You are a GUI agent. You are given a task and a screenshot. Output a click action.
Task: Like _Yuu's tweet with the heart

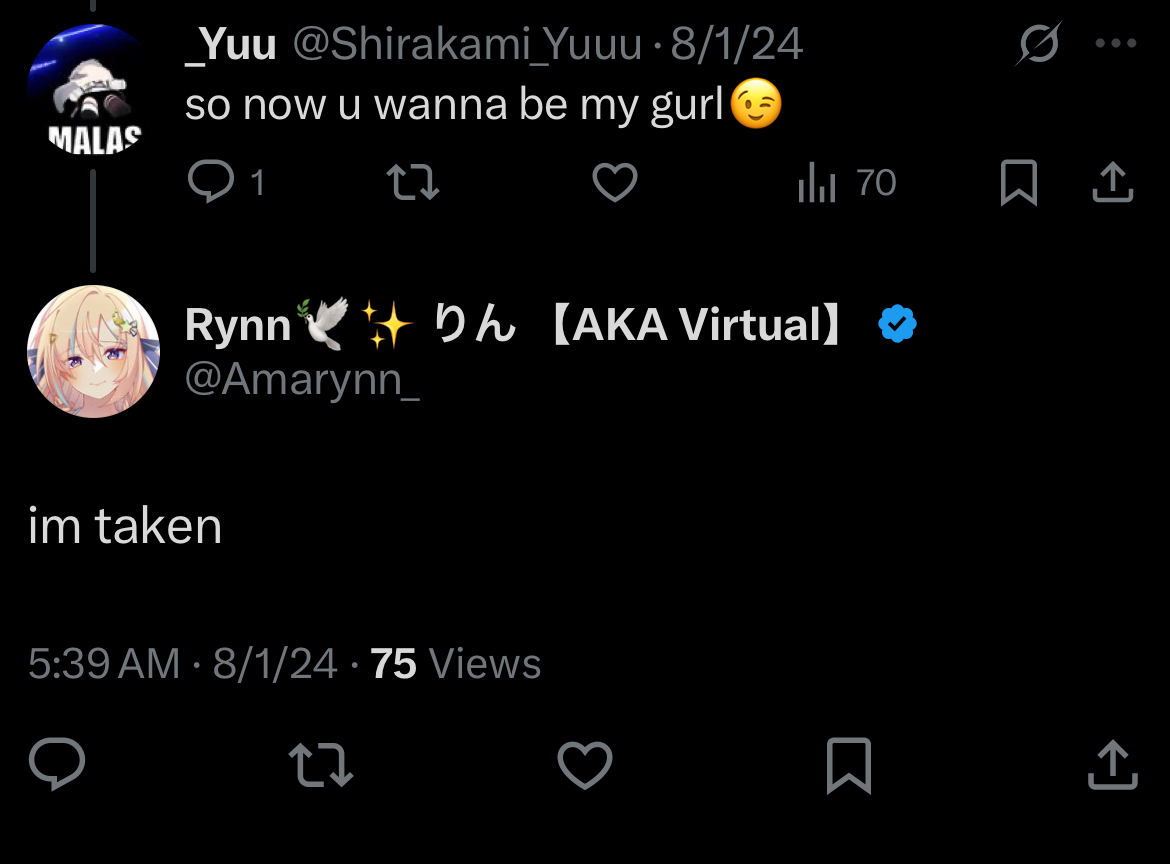(614, 183)
